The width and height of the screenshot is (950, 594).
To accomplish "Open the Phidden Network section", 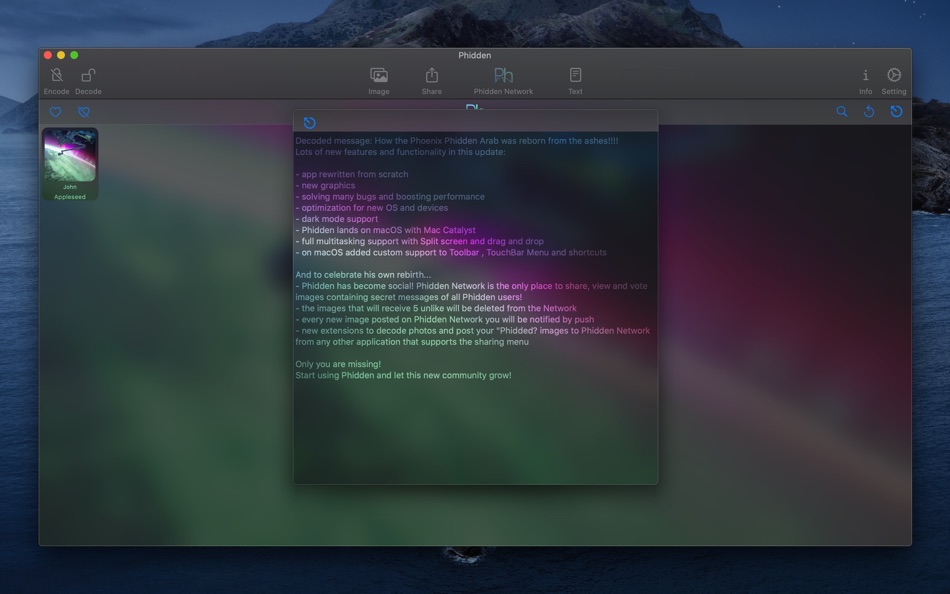I will (503, 81).
